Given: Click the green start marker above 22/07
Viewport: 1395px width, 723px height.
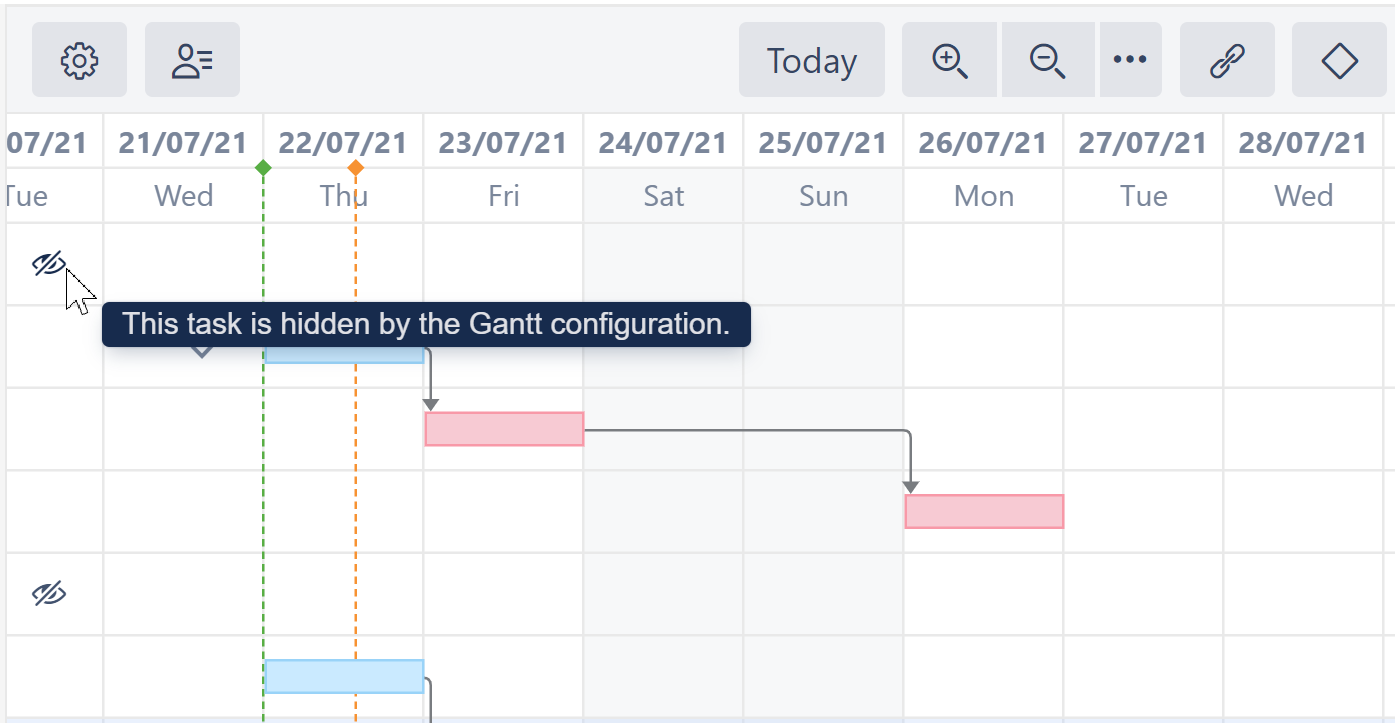Looking at the screenshot, I should point(263,168).
